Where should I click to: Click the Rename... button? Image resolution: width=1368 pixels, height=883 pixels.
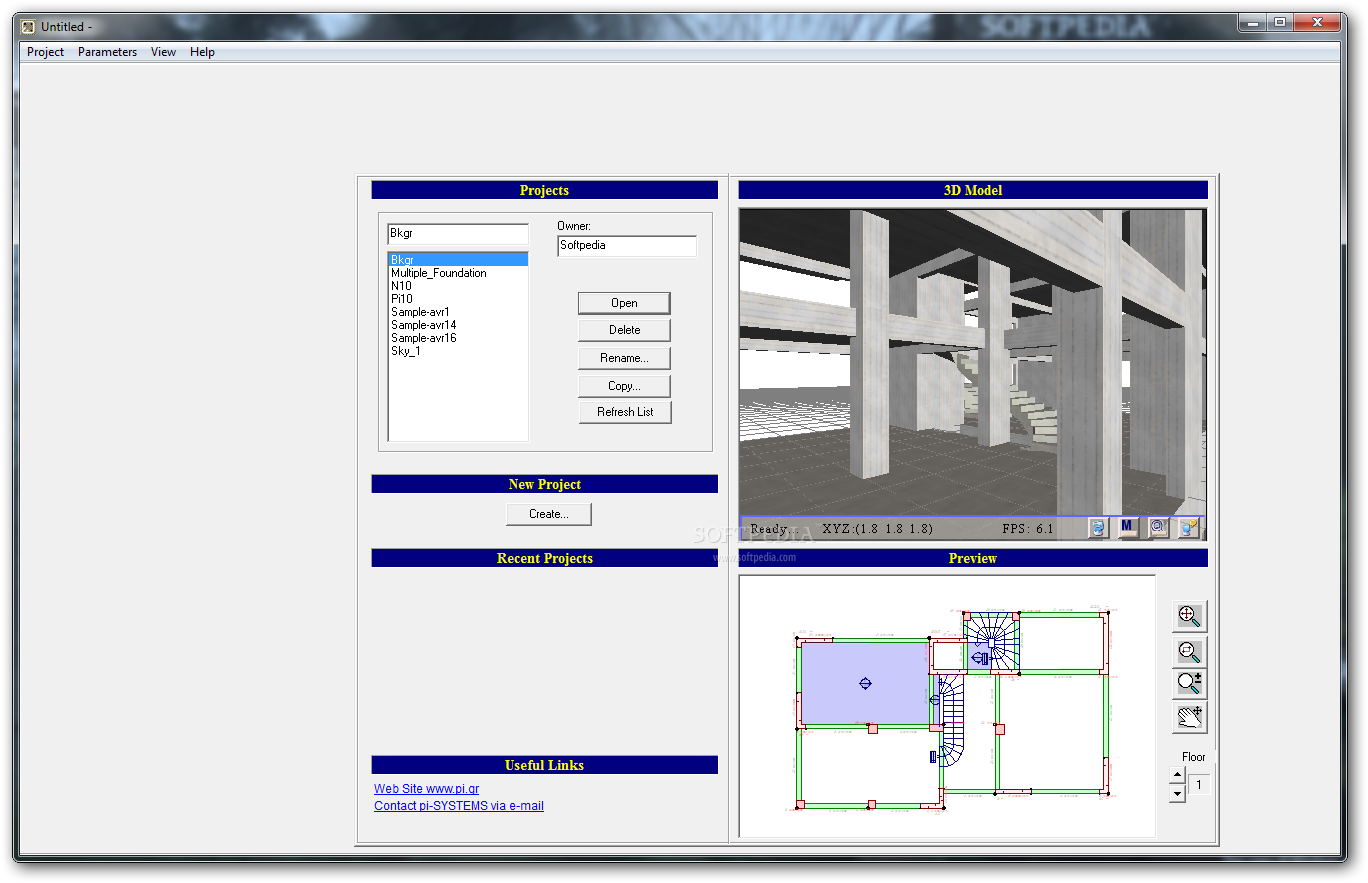tap(624, 358)
